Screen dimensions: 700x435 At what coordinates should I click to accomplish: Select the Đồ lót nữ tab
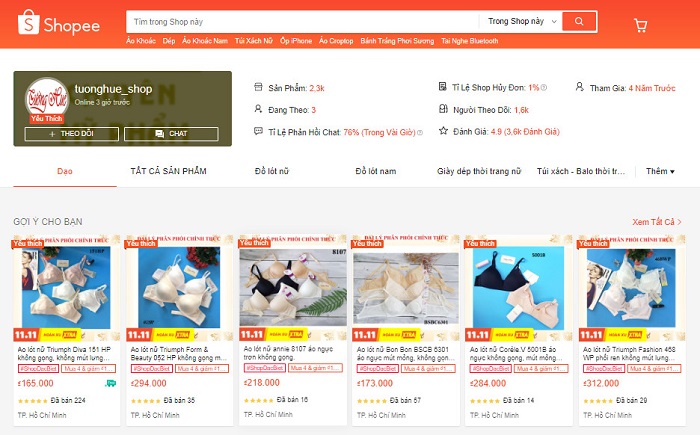pos(272,171)
